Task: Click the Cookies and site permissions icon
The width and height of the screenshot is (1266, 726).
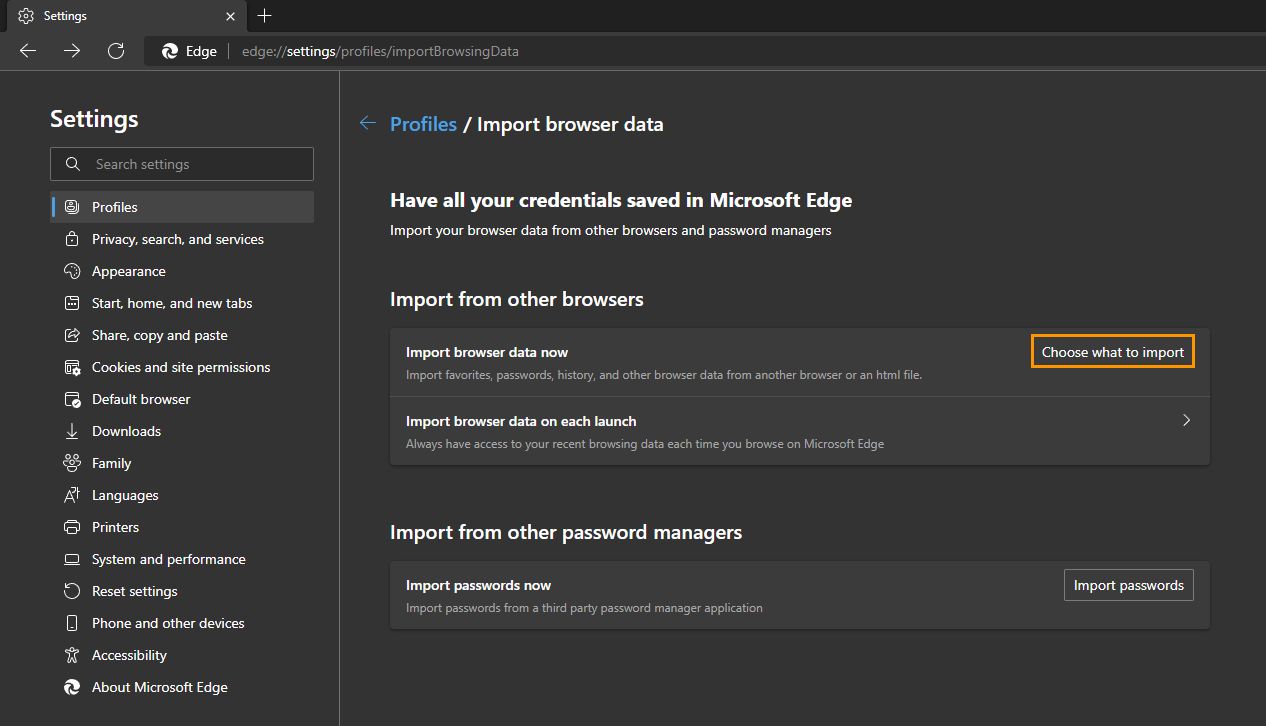Action: pyautogui.click(x=72, y=367)
